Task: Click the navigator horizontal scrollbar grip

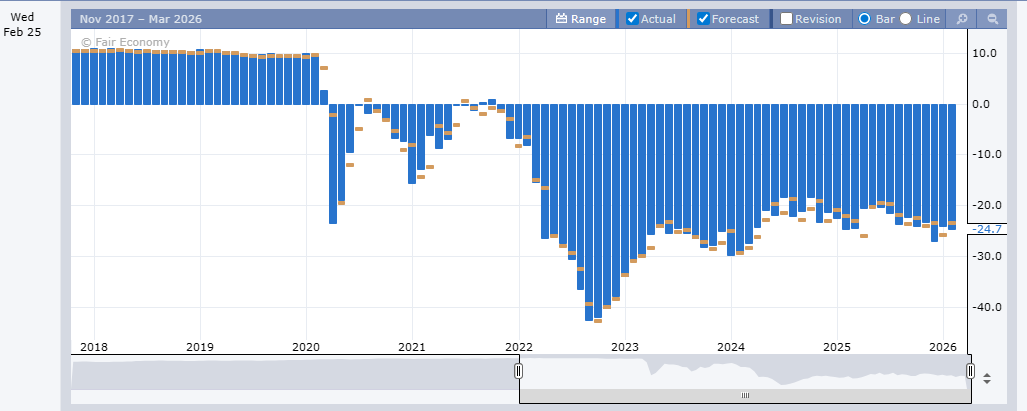Action: tap(743, 396)
